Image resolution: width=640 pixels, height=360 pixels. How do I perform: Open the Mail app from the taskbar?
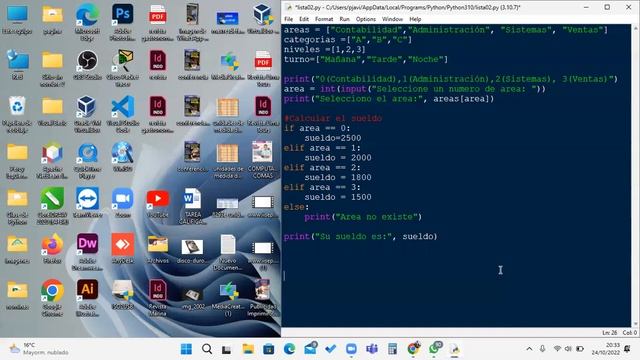tap(310, 349)
